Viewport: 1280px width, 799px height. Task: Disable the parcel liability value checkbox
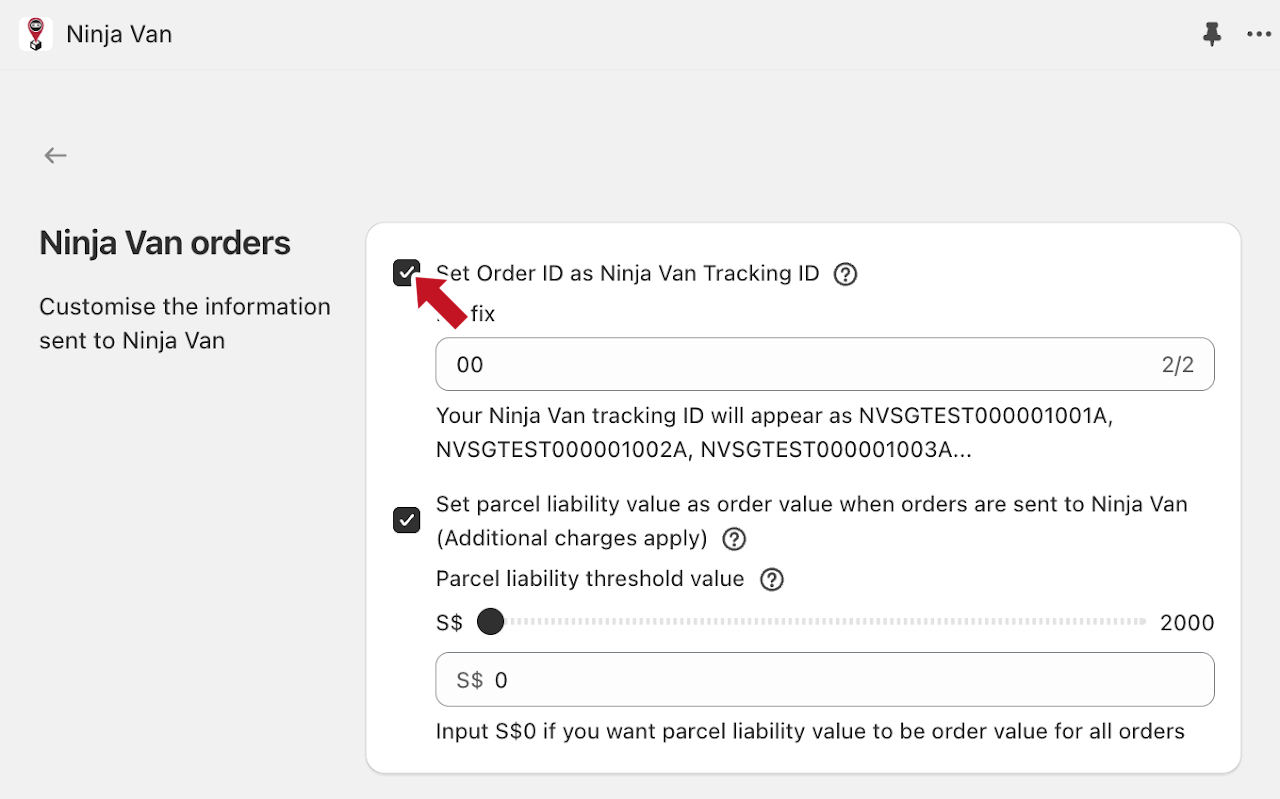(406, 520)
